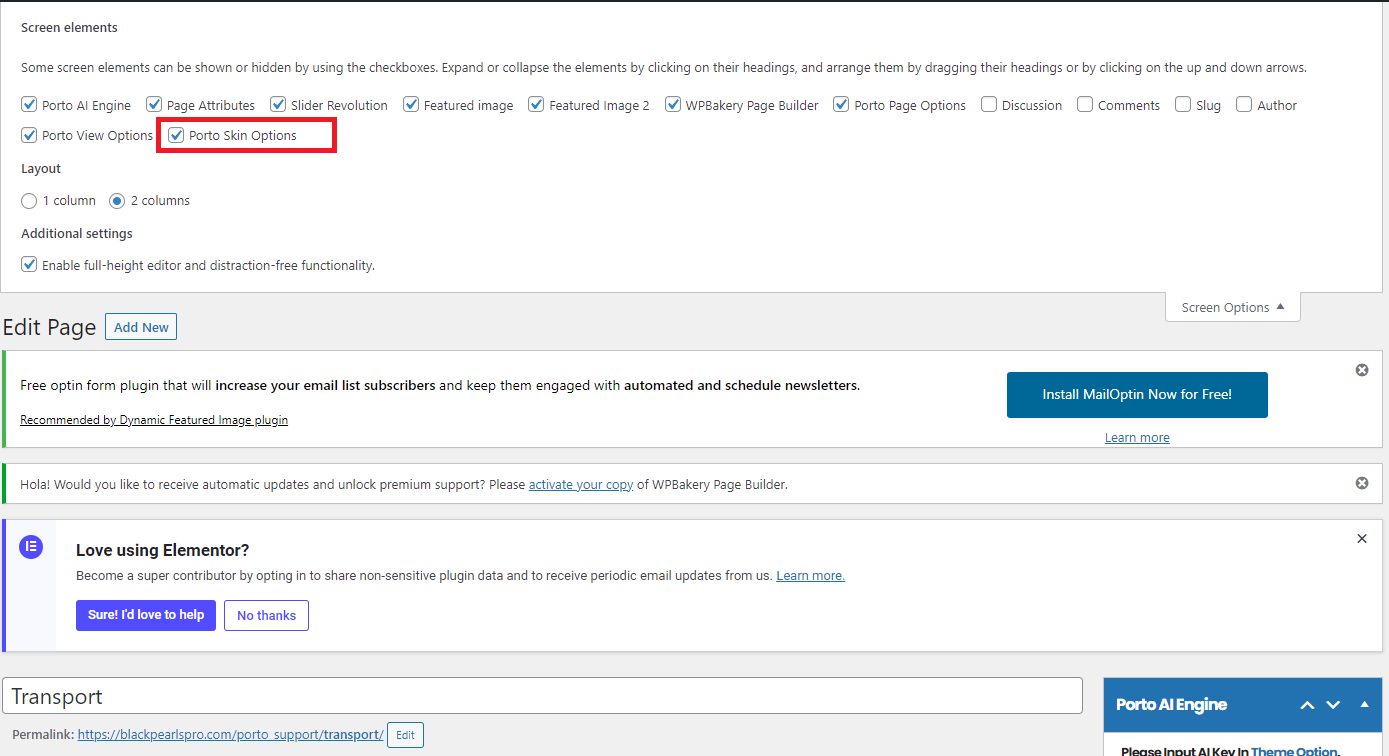Toggle the Featured Image 2 checkbox
Viewport: 1389px width, 756px height.
pos(536,104)
